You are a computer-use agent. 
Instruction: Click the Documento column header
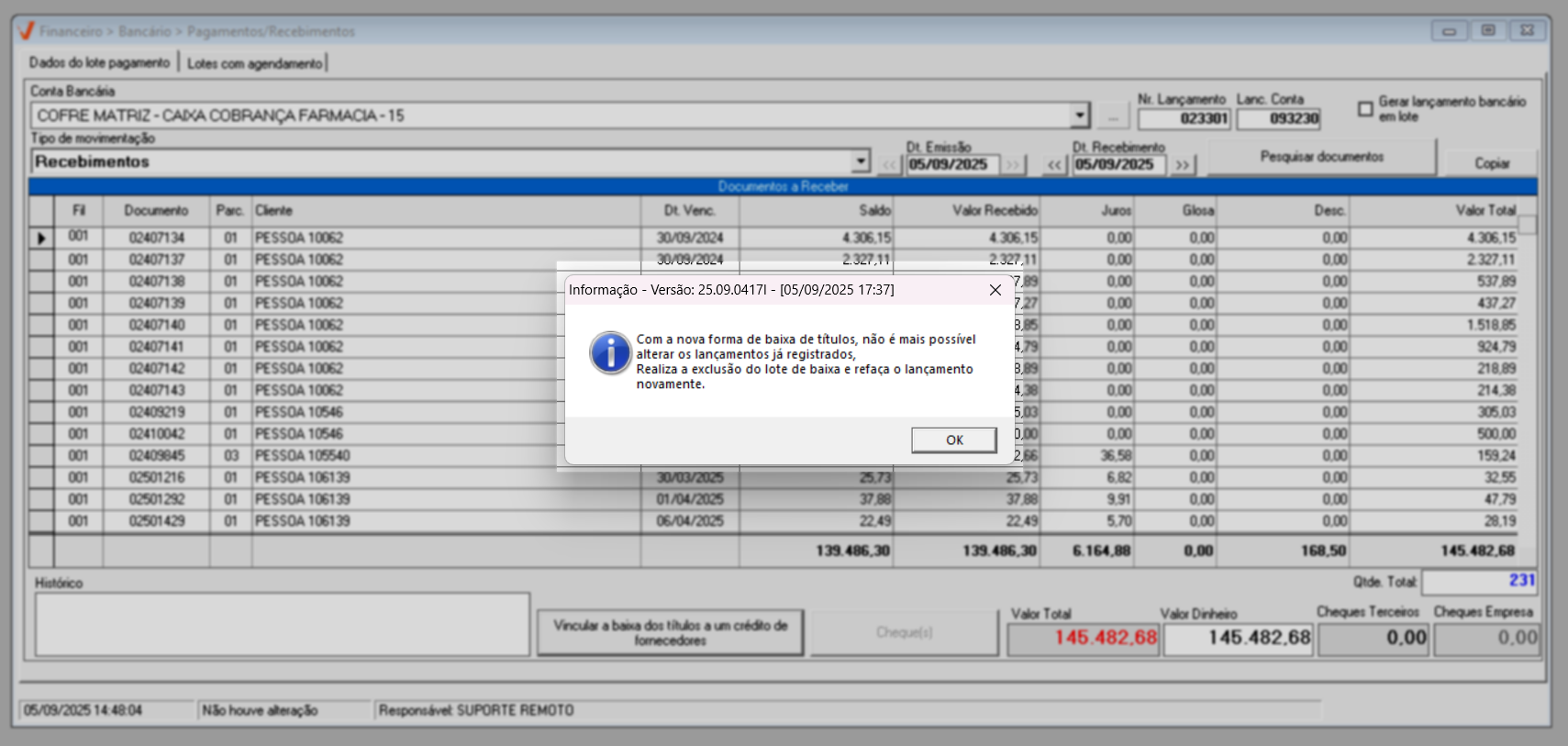(156, 211)
